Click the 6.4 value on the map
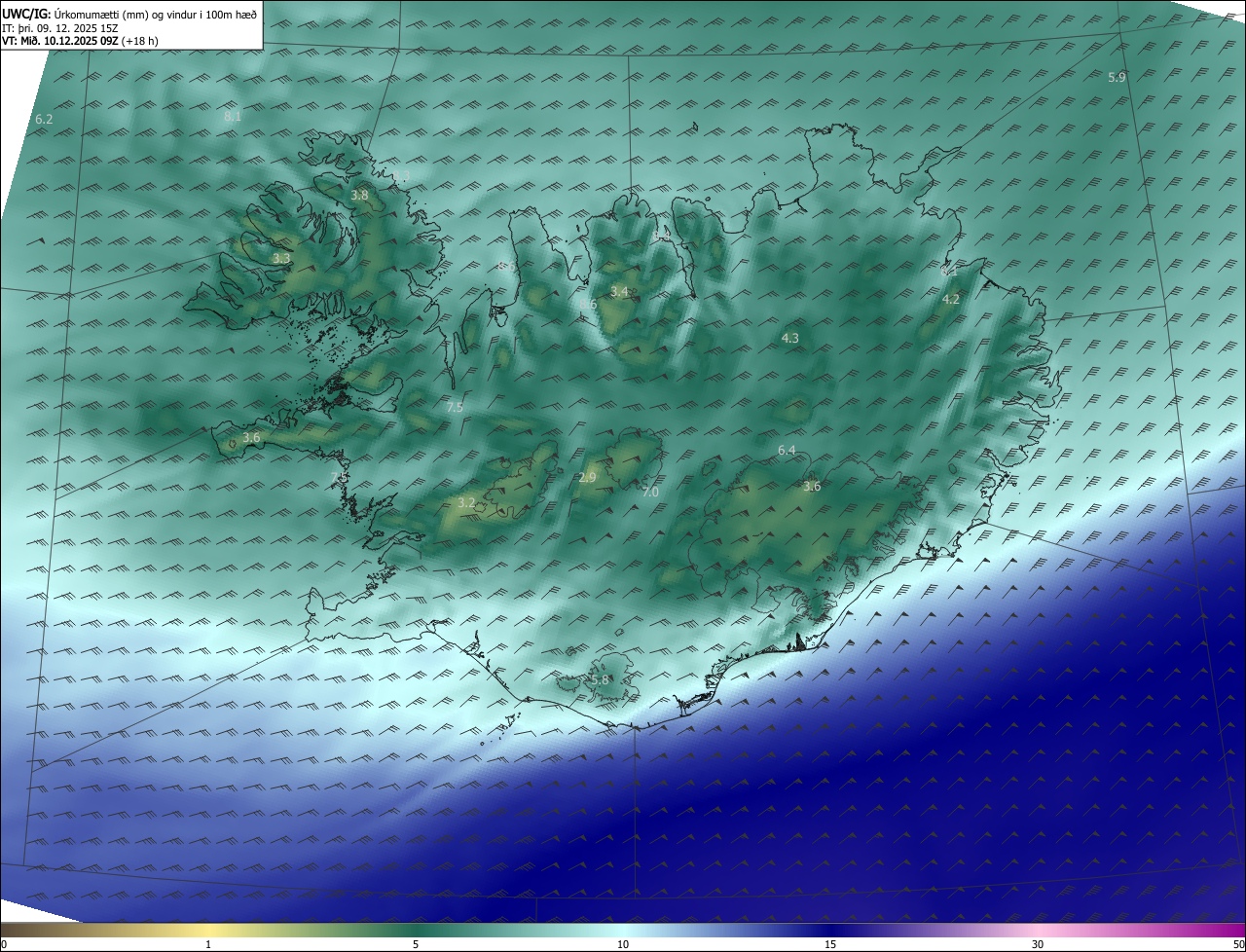Viewport: 1246px width, 952px height. tap(787, 450)
